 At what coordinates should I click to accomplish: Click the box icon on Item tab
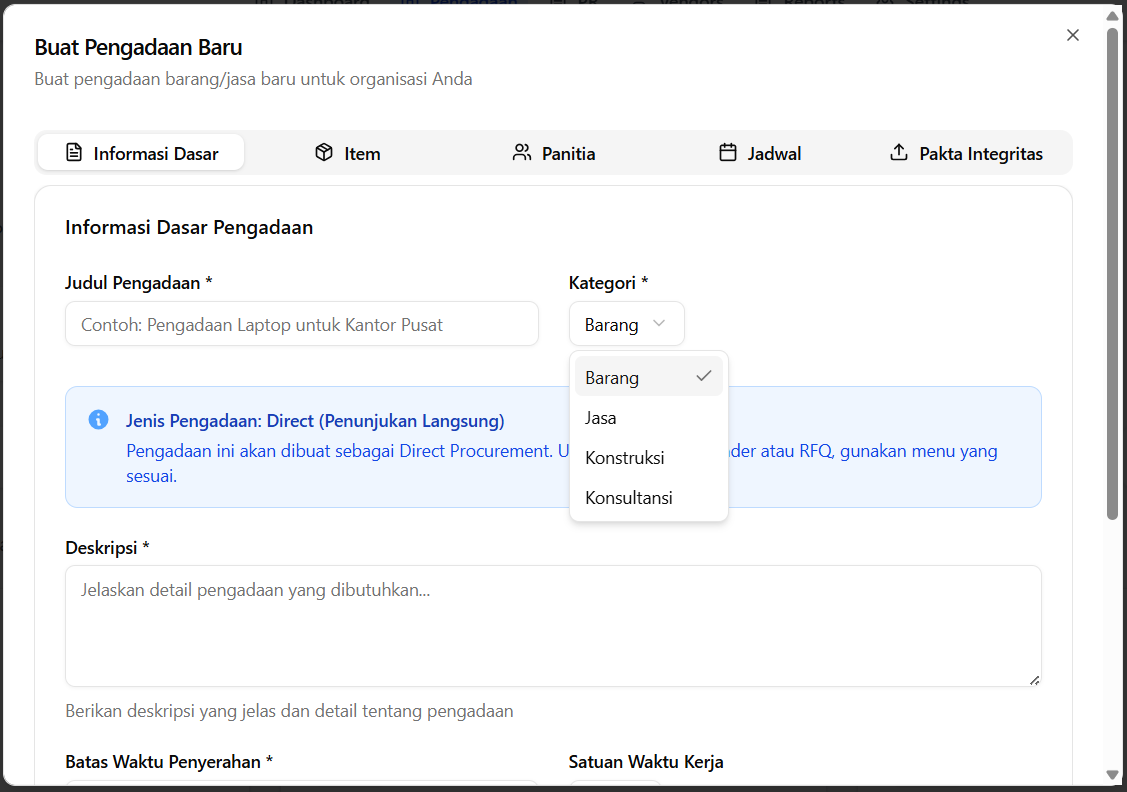coord(323,153)
